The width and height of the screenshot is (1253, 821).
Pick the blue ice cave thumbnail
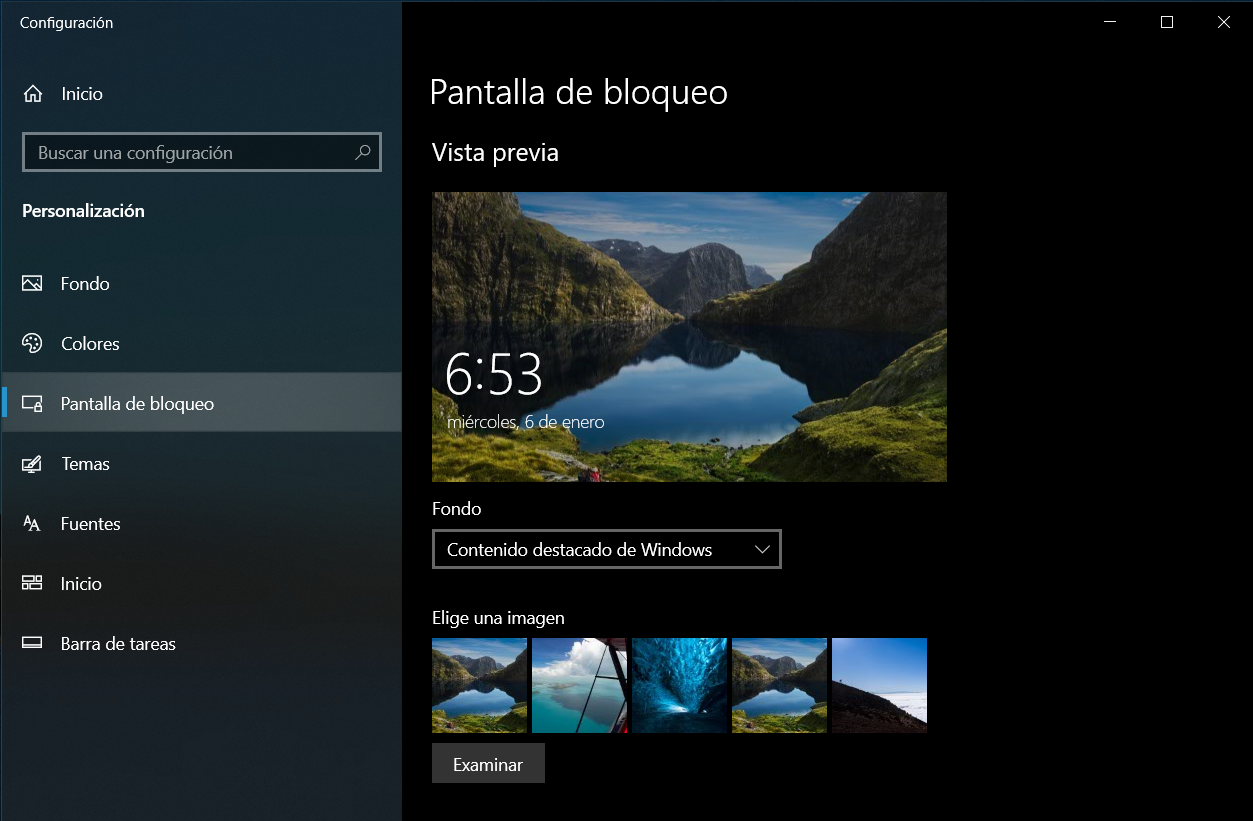[x=679, y=685]
